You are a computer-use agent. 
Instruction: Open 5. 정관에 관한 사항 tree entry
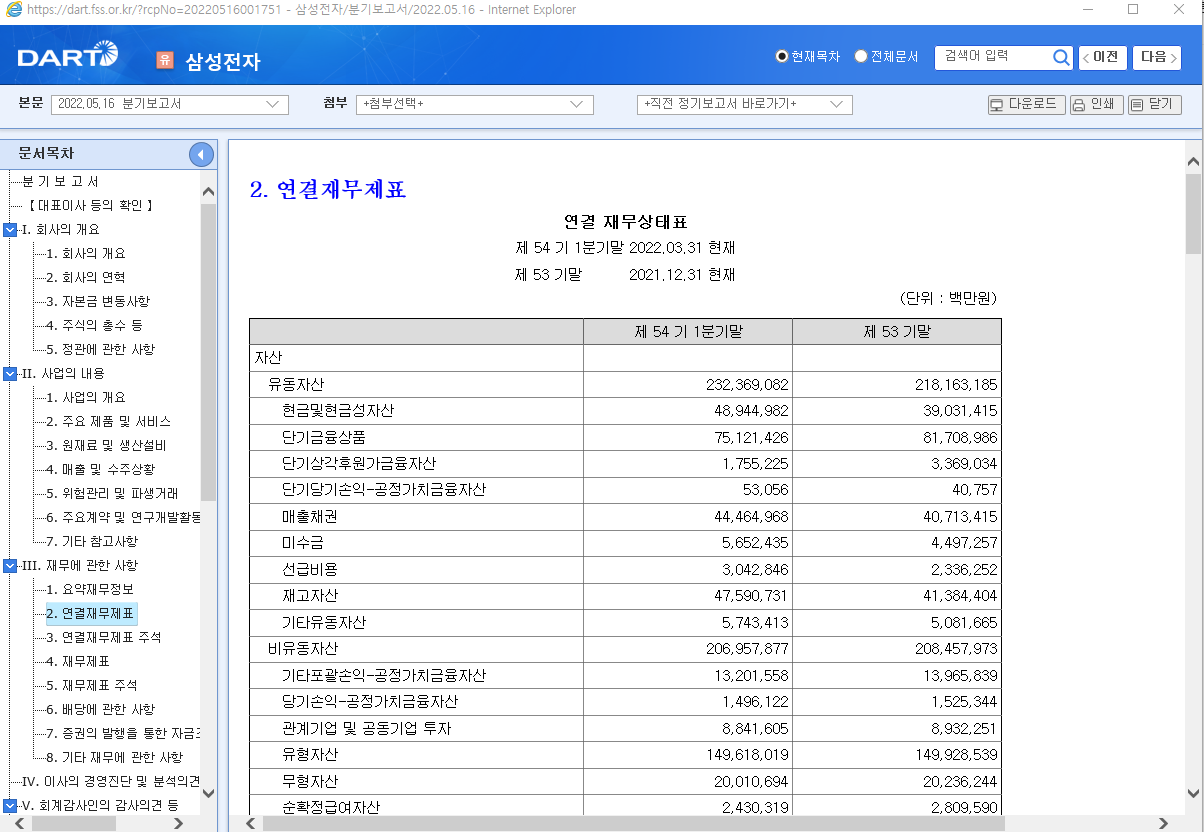click(x=100, y=350)
